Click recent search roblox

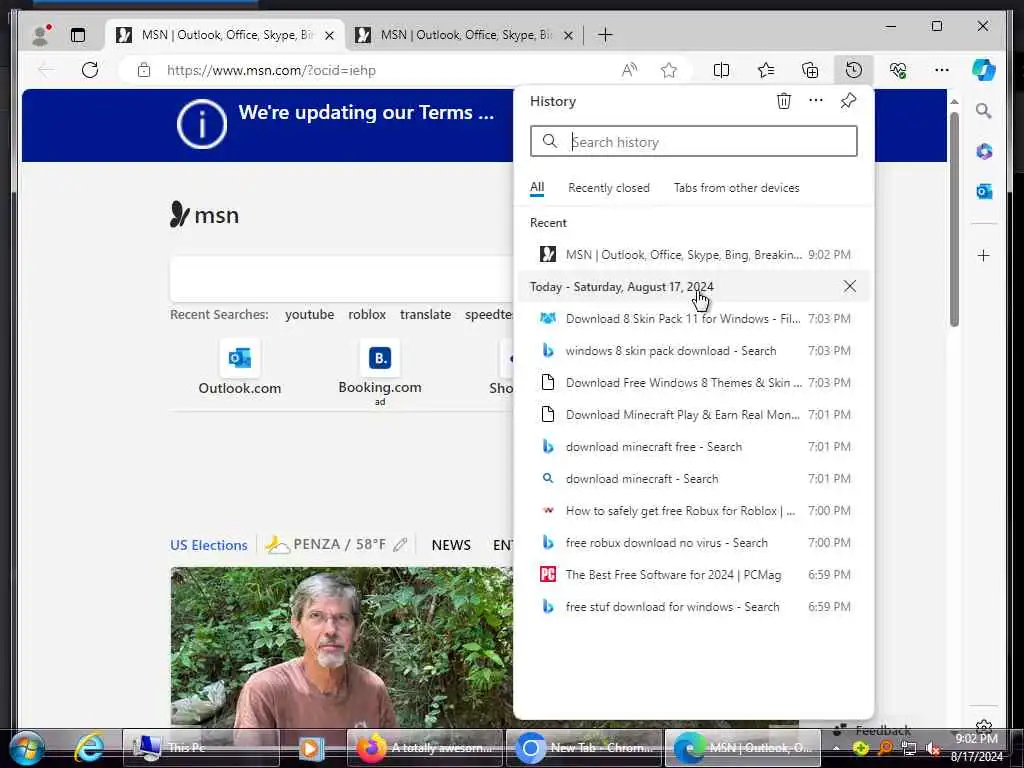pyautogui.click(x=367, y=314)
